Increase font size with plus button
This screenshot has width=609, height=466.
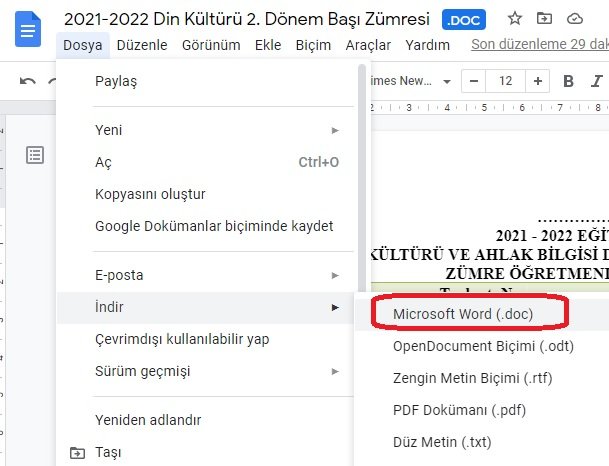538,81
